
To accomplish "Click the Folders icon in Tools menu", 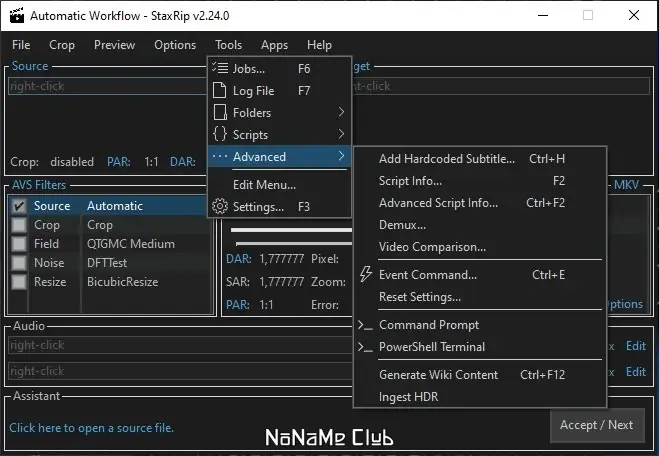I will [x=220, y=113].
